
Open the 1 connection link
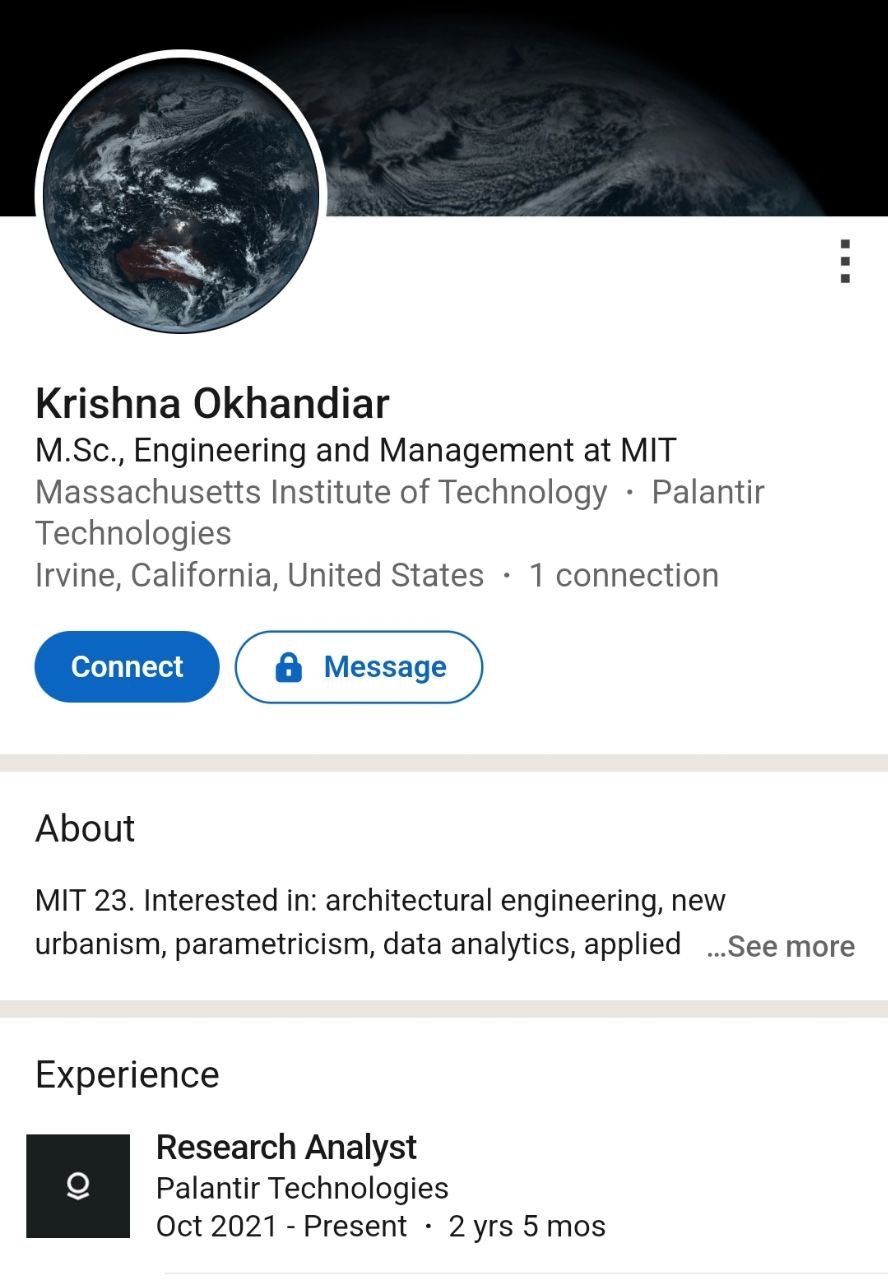pos(623,575)
